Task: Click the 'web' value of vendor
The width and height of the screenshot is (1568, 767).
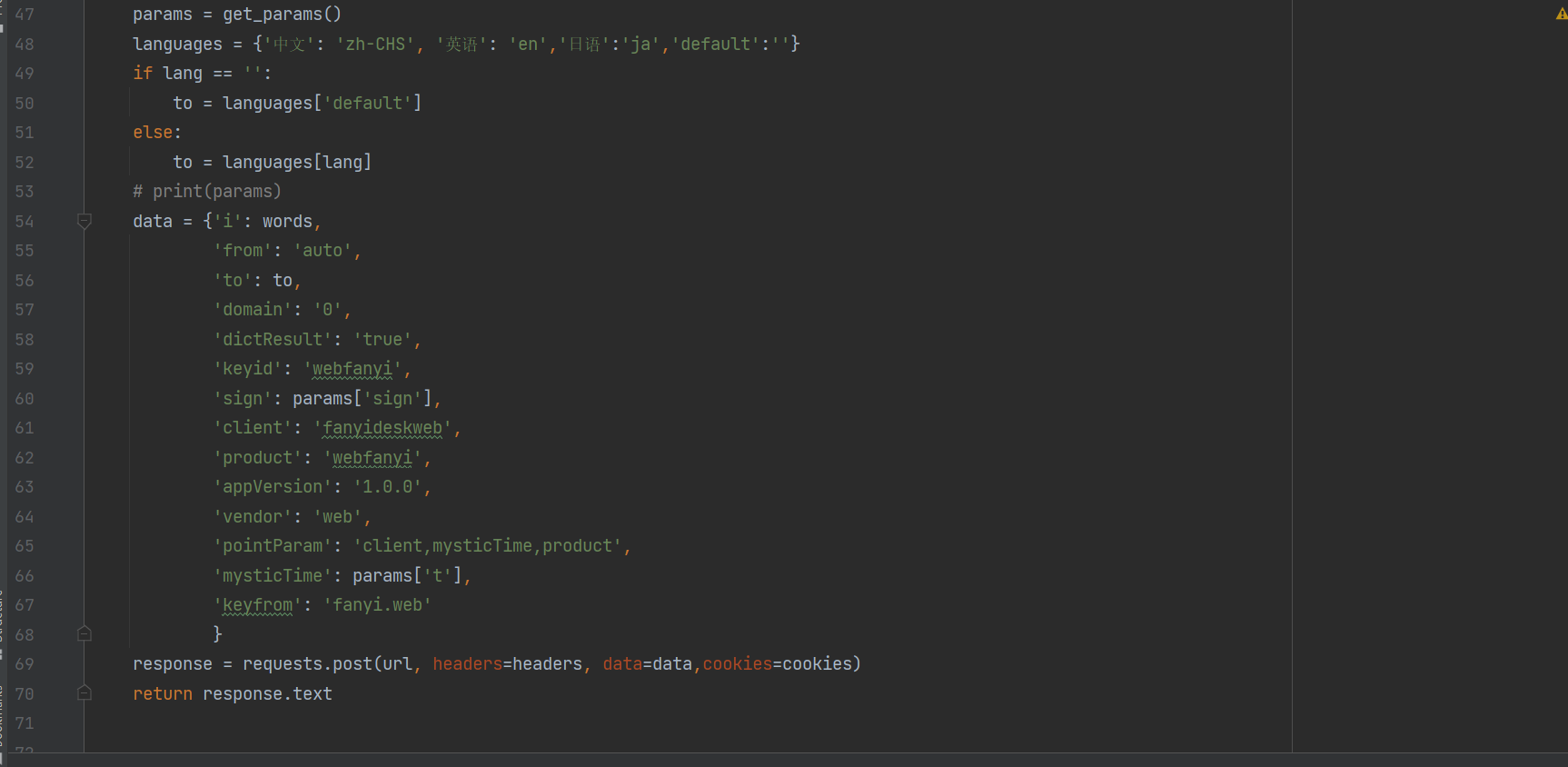Action: (x=338, y=517)
